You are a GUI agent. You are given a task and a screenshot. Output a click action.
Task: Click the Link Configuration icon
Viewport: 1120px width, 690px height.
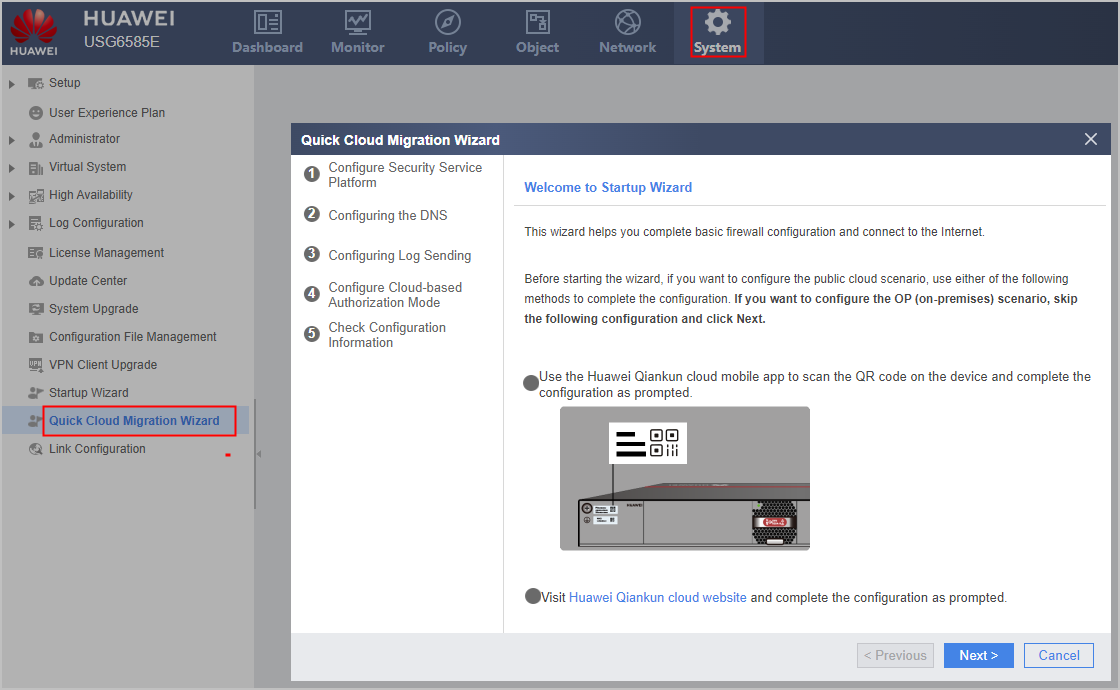tap(36, 449)
